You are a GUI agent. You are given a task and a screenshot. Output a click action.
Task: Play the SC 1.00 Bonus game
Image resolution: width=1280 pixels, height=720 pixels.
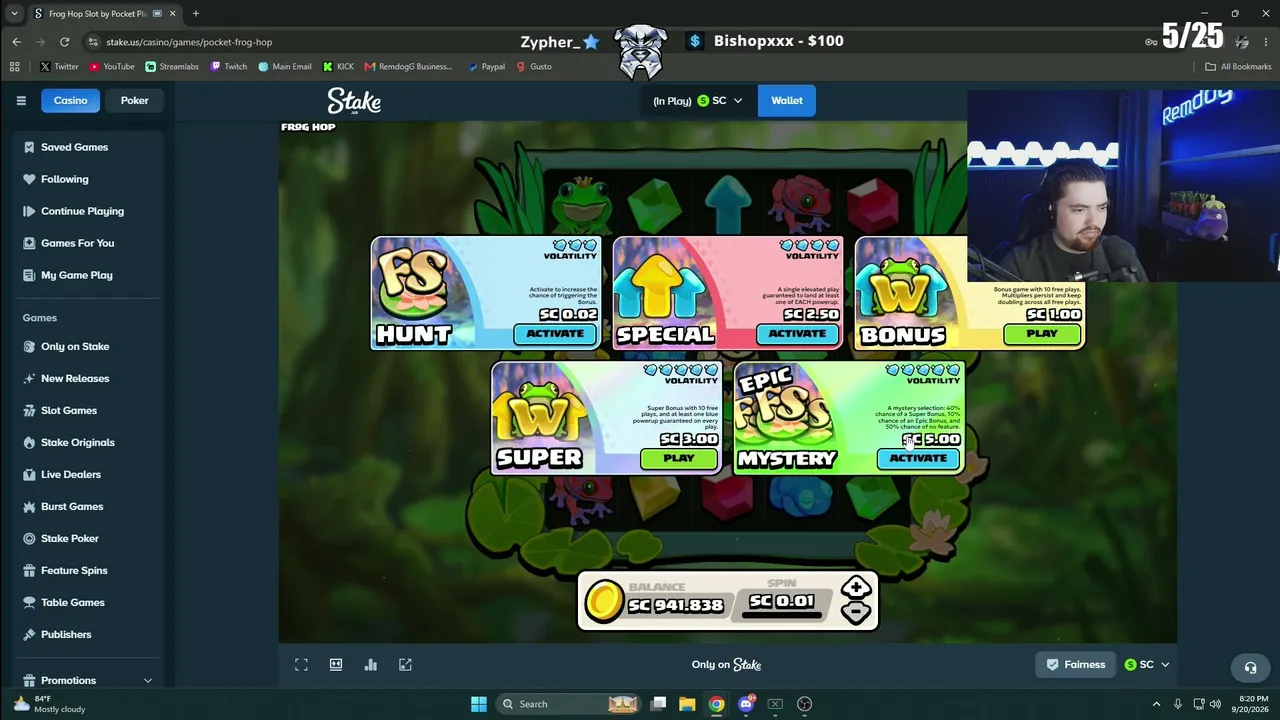coord(1041,334)
